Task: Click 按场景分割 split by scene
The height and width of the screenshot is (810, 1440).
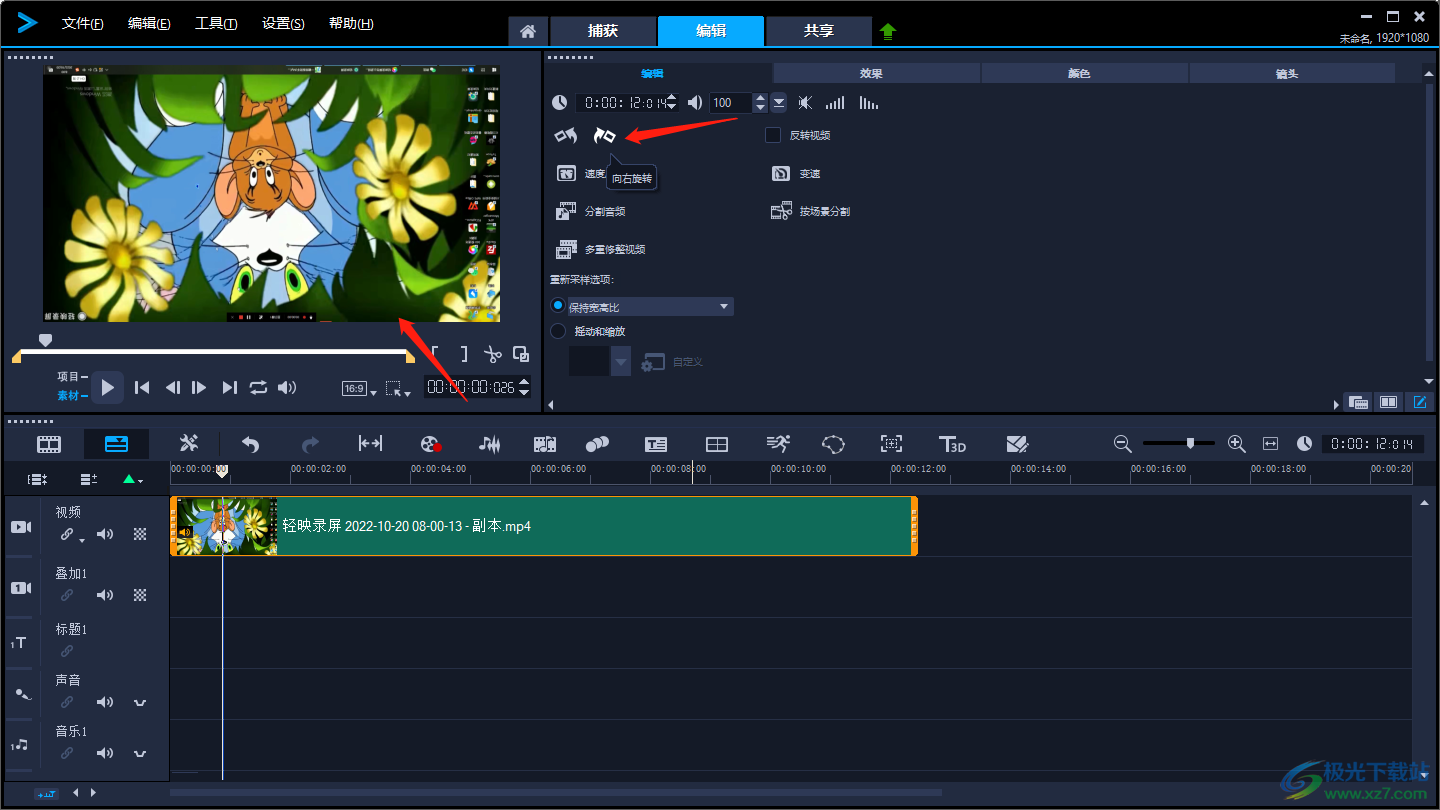Action: click(810, 212)
